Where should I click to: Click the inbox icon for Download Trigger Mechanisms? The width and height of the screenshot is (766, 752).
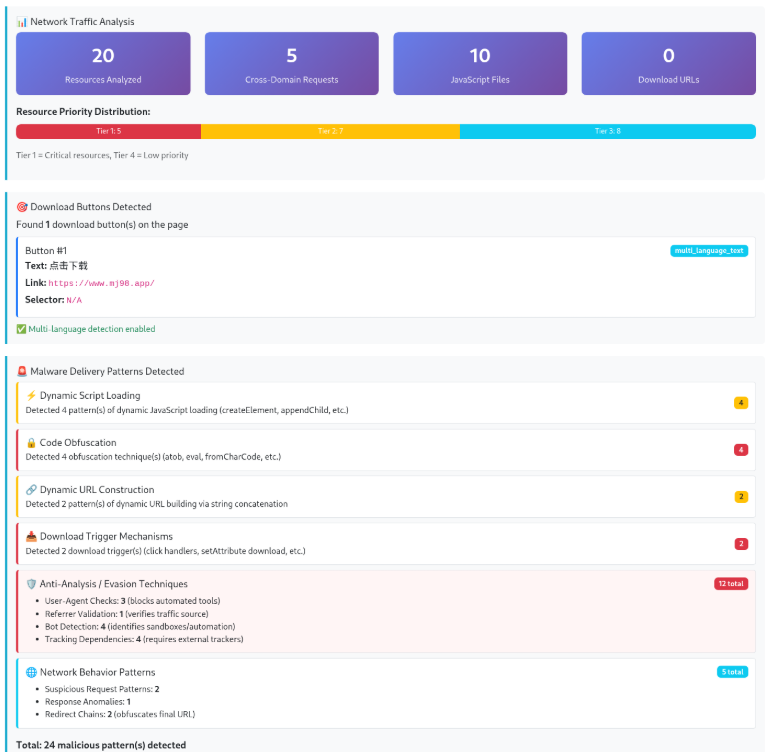[x=31, y=537]
